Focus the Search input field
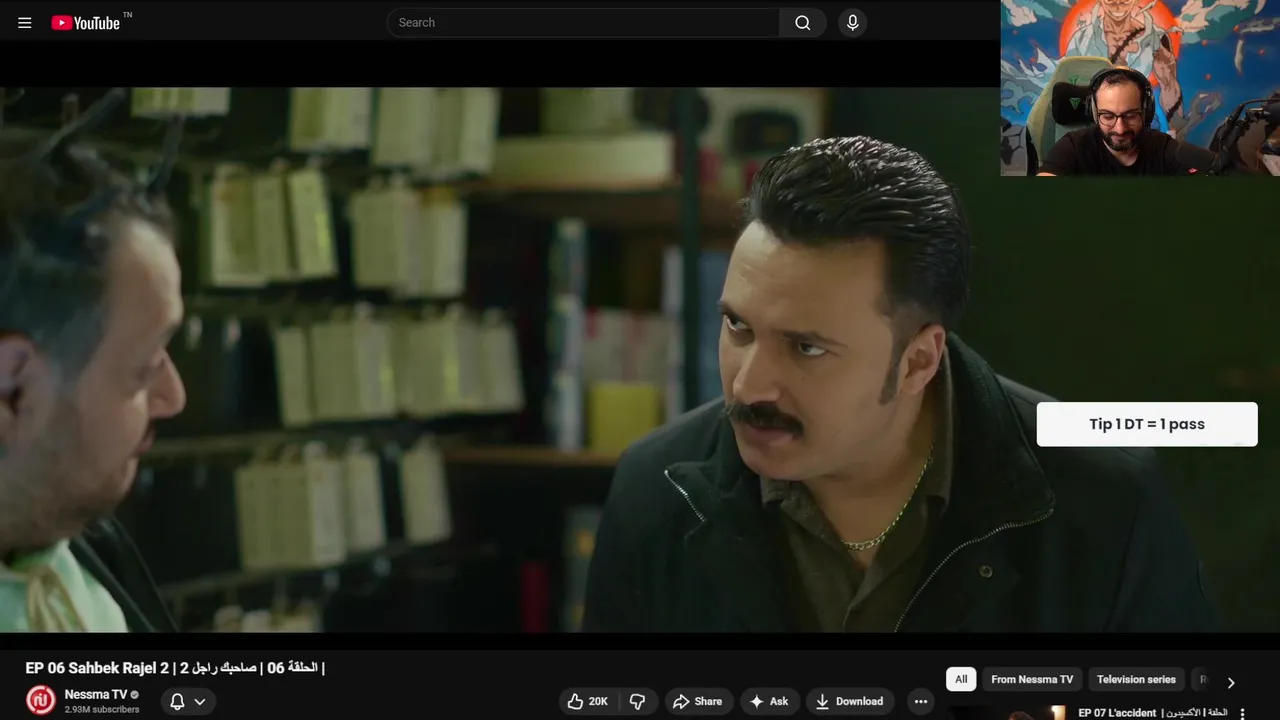Image resolution: width=1280 pixels, height=720 pixels. point(583,23)
